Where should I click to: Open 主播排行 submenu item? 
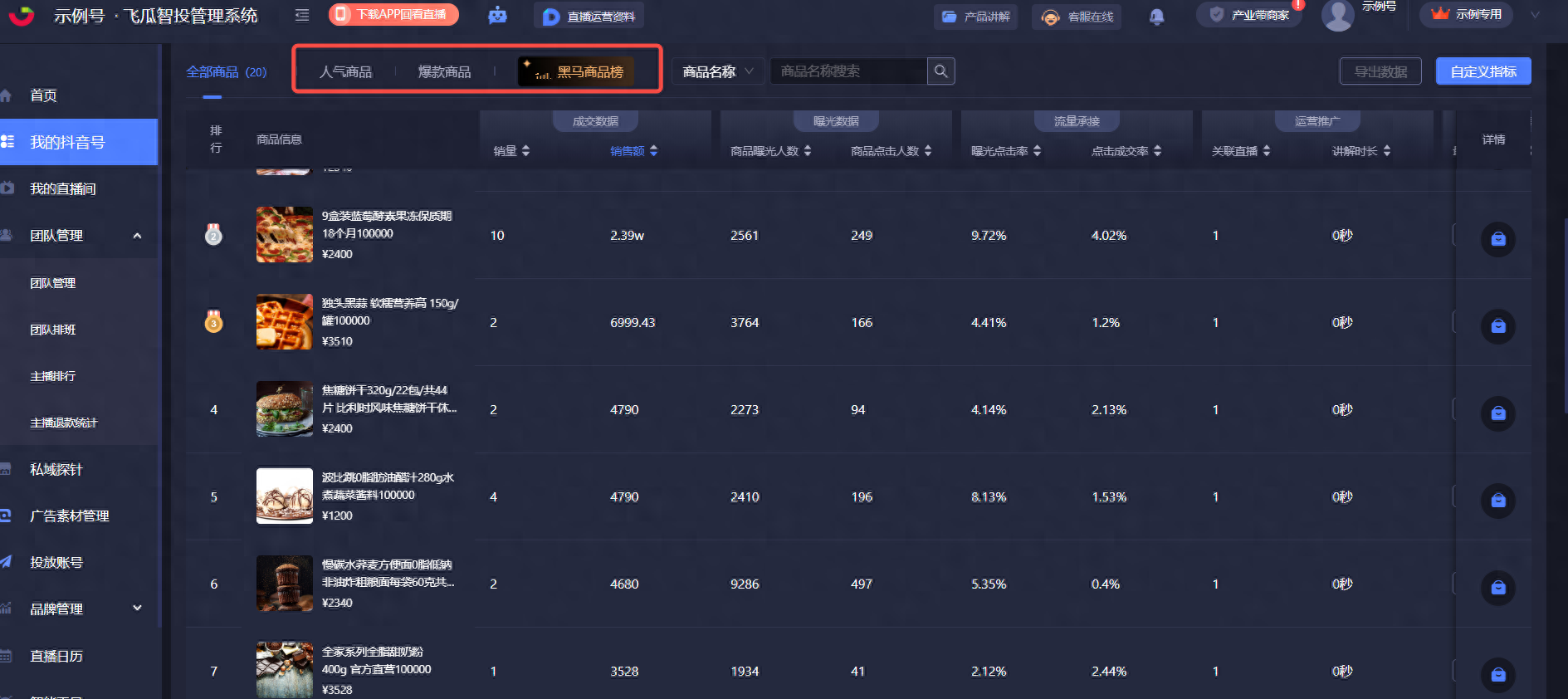pos(53,376)
